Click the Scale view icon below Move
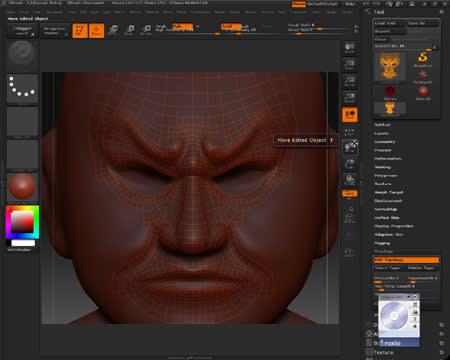Screen dimensions: 450x360 point(350,164)
